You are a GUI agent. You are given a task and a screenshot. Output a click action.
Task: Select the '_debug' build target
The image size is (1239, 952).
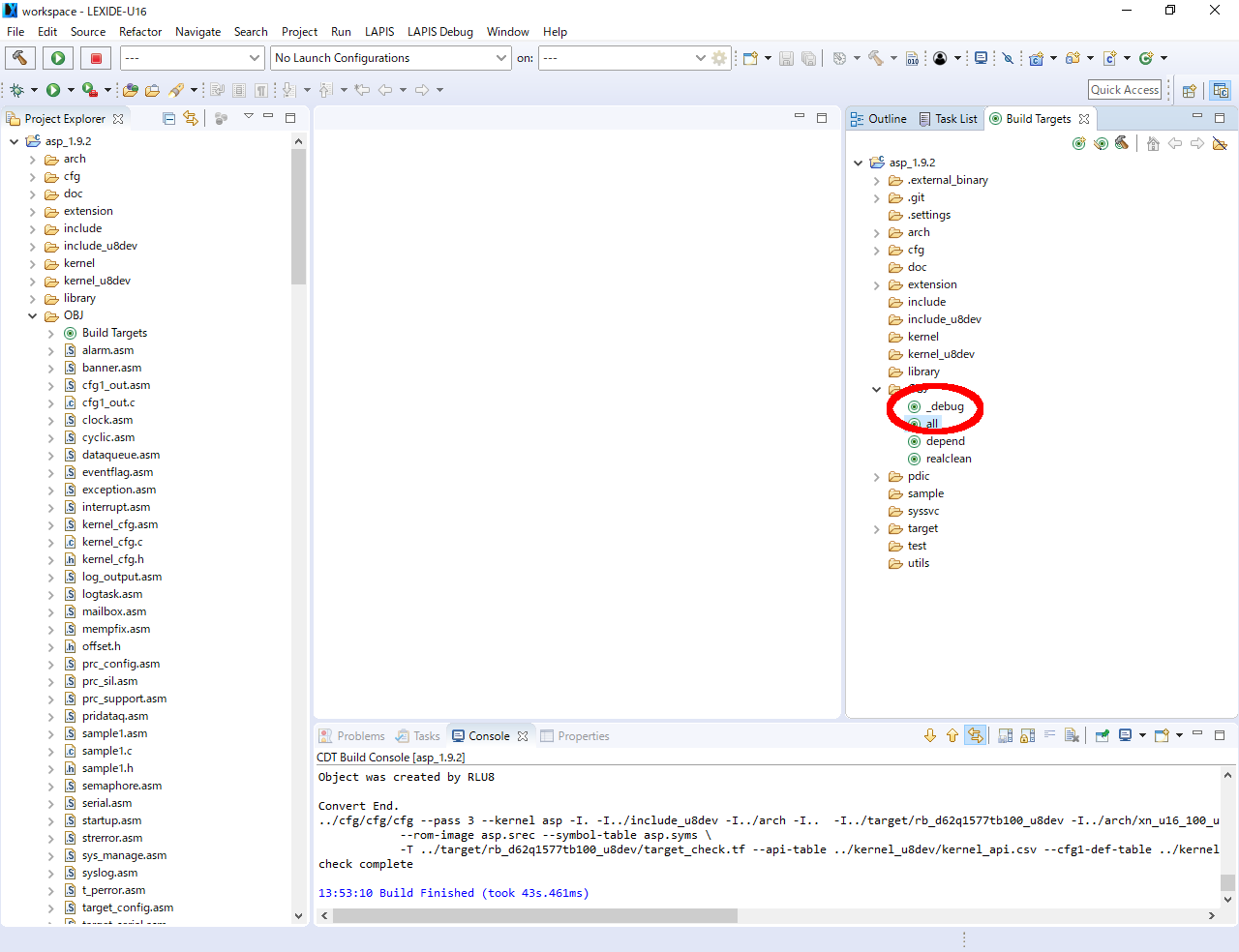936,406
